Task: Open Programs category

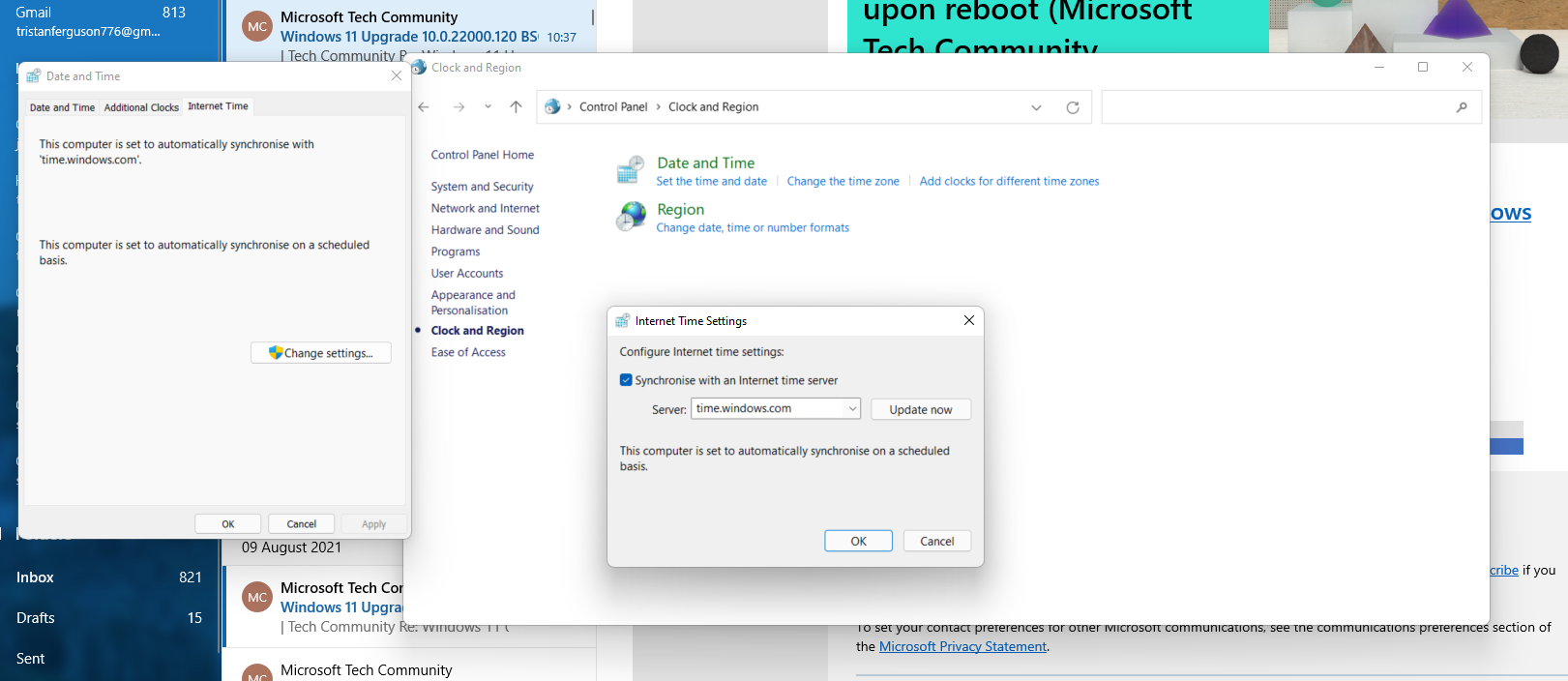Action: point(456,252)
